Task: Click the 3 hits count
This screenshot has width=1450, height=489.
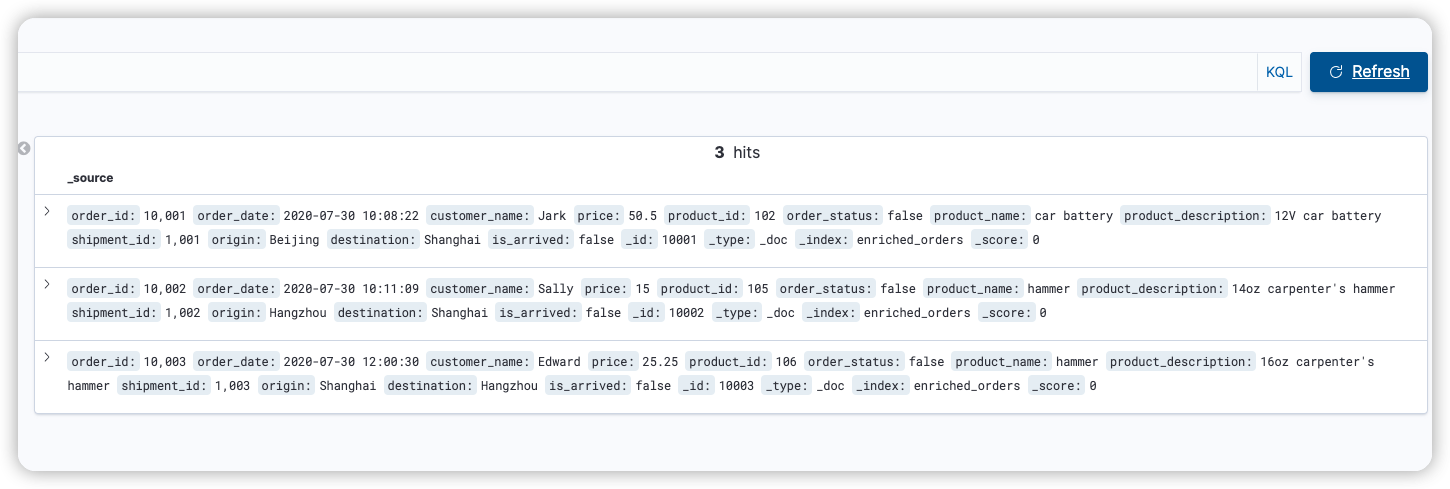Action: click(x=736, y=153)
